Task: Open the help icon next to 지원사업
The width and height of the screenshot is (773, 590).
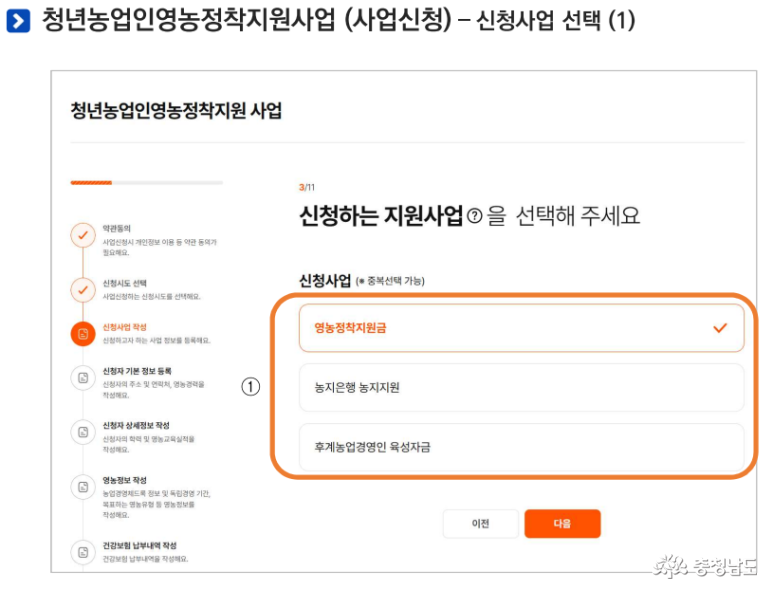Action: (474, 216)
